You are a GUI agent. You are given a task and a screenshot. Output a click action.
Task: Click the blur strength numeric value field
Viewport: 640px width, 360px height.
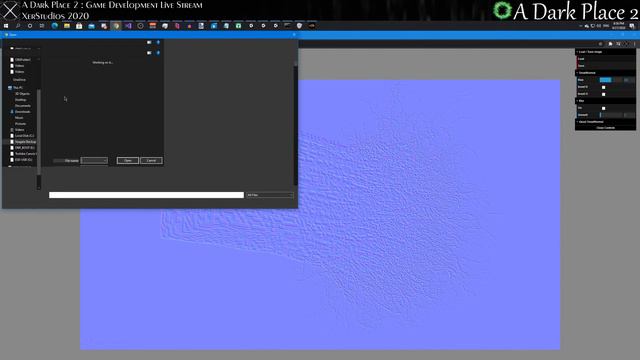[x=629, y=115]
